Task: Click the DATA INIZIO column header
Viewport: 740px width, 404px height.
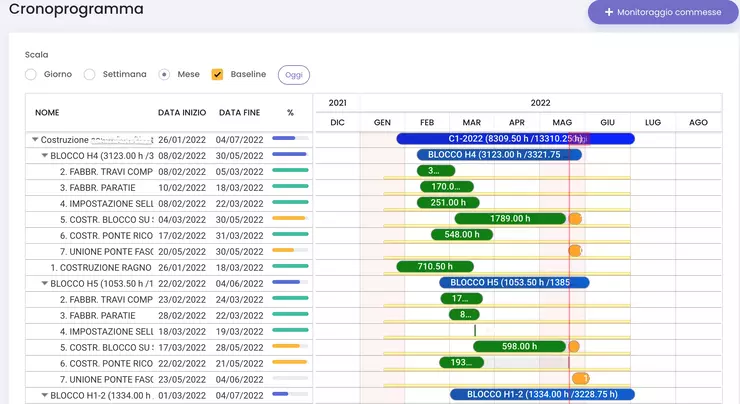Action: [182, 112]
